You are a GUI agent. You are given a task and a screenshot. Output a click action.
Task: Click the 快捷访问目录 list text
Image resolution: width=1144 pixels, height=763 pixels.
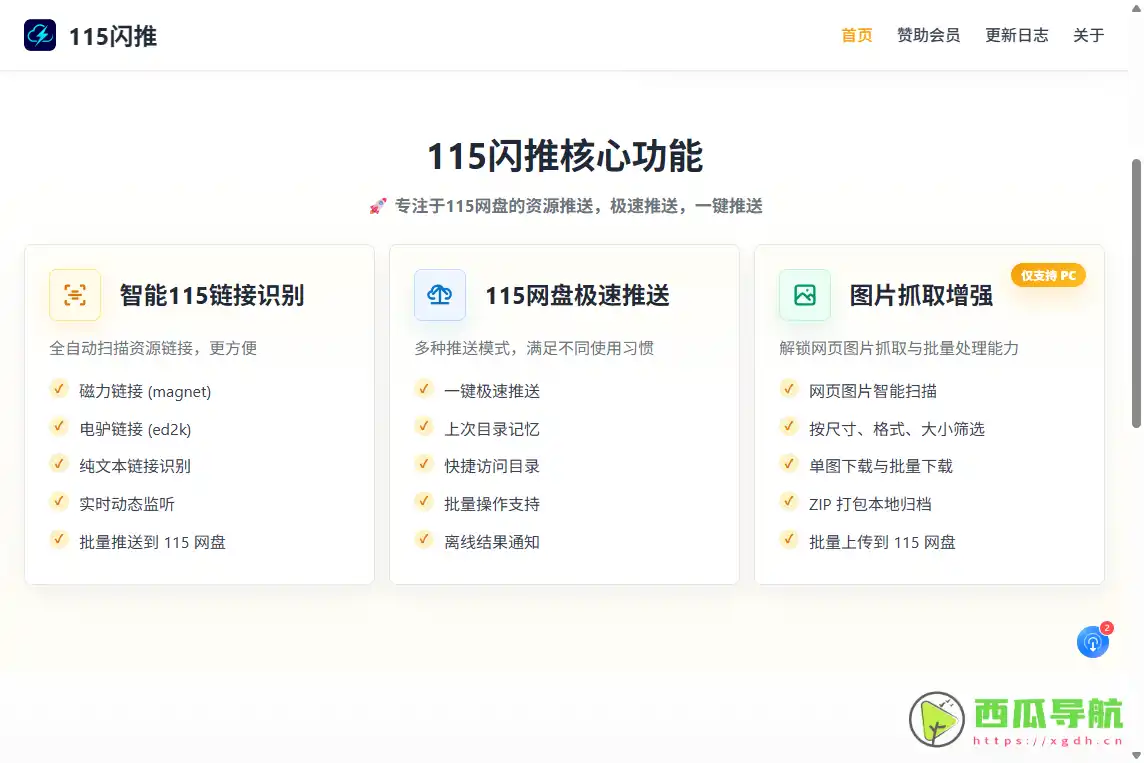point(492,466)
